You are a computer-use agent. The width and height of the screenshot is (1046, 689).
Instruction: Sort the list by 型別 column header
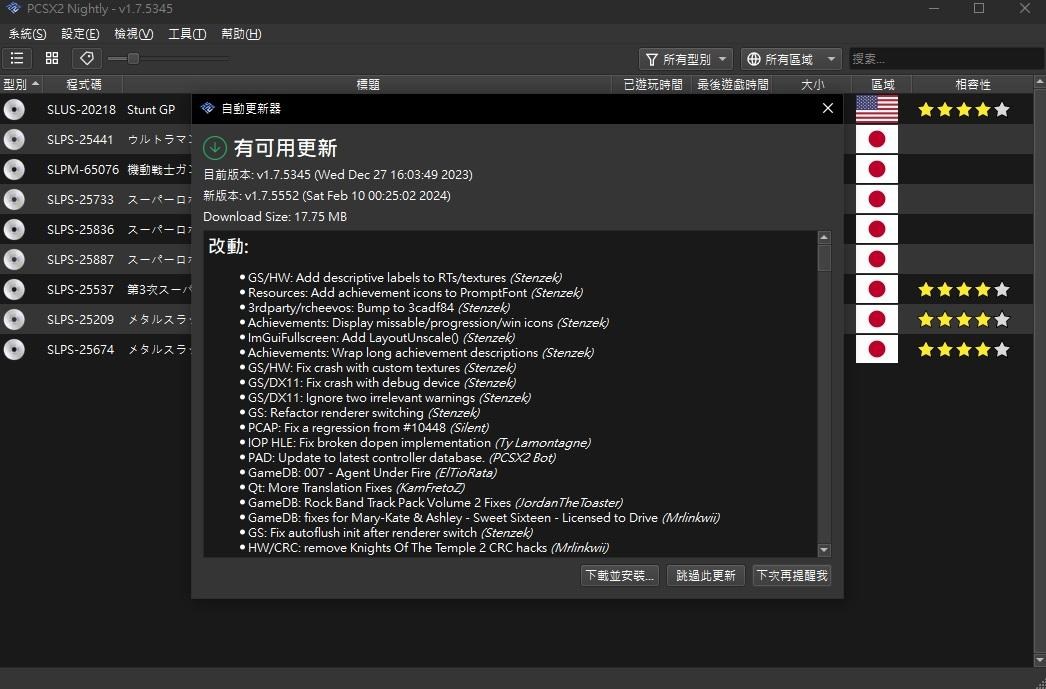click(x=21, y=85)
